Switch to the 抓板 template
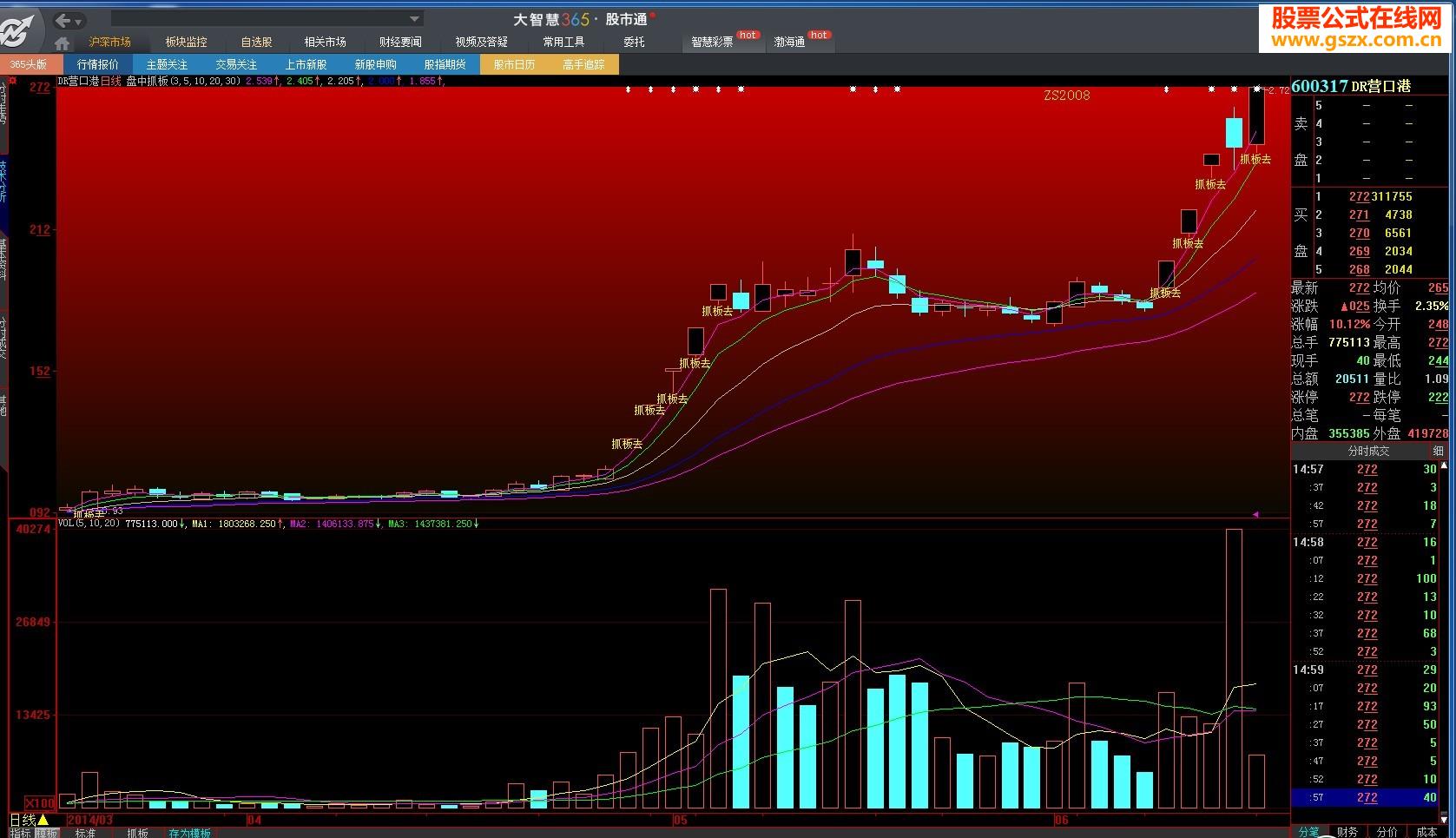Image resolution: width=1456 pixels, height=838 pixels. 137,833
